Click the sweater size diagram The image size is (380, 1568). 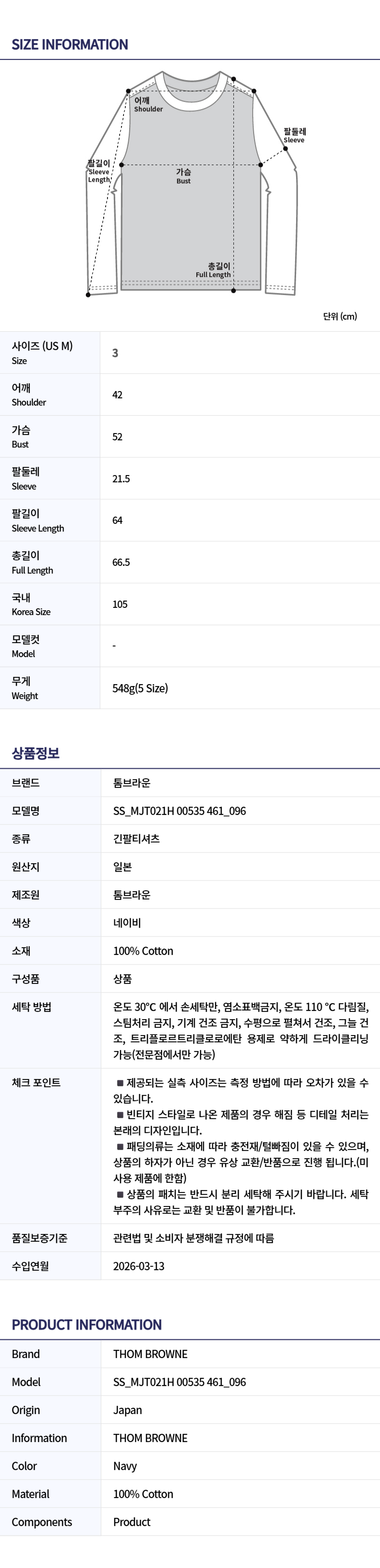pos(191,184)
